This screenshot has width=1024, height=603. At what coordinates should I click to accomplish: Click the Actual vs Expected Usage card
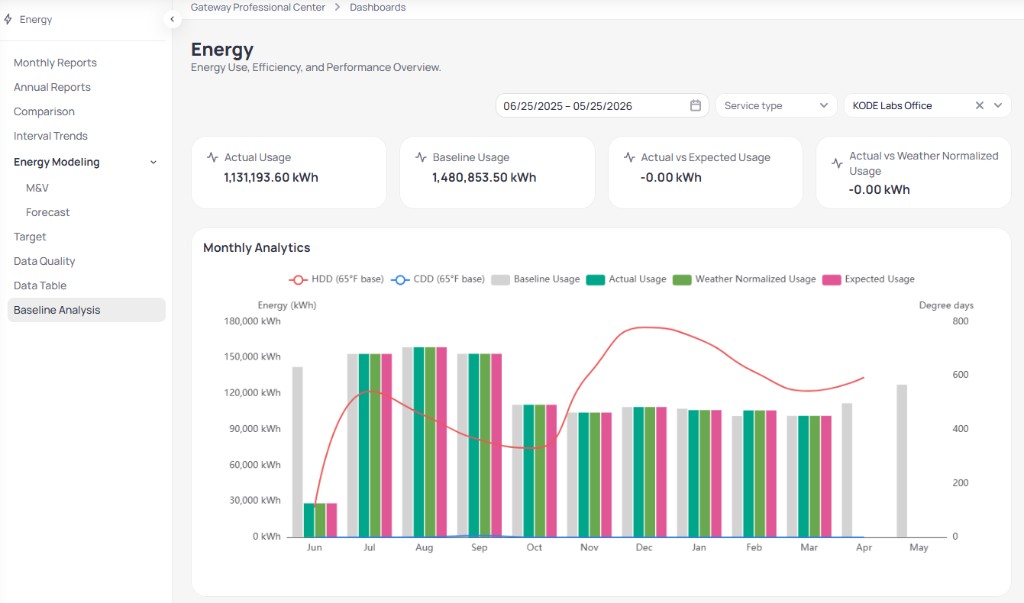(705, 172)
